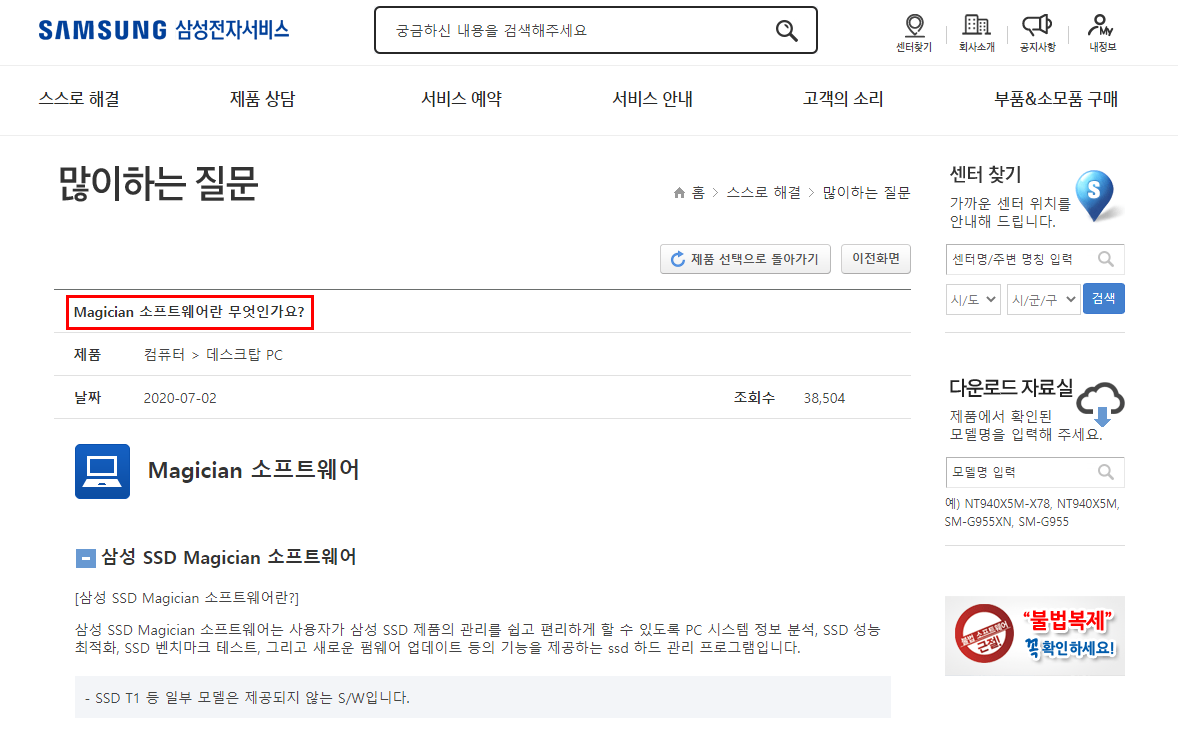Go to 홈 breadcrumb link
1178x735 pixels.
pyautogui.click(x=698, y=193)
